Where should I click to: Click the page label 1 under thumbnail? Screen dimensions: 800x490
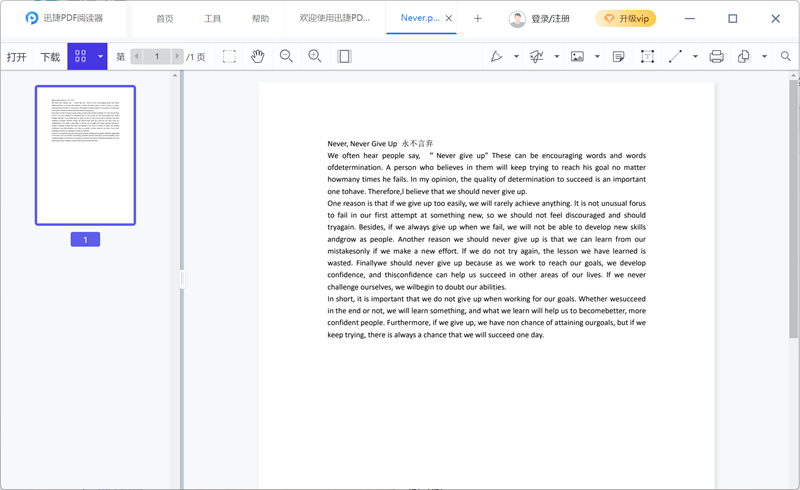[85, 239]
